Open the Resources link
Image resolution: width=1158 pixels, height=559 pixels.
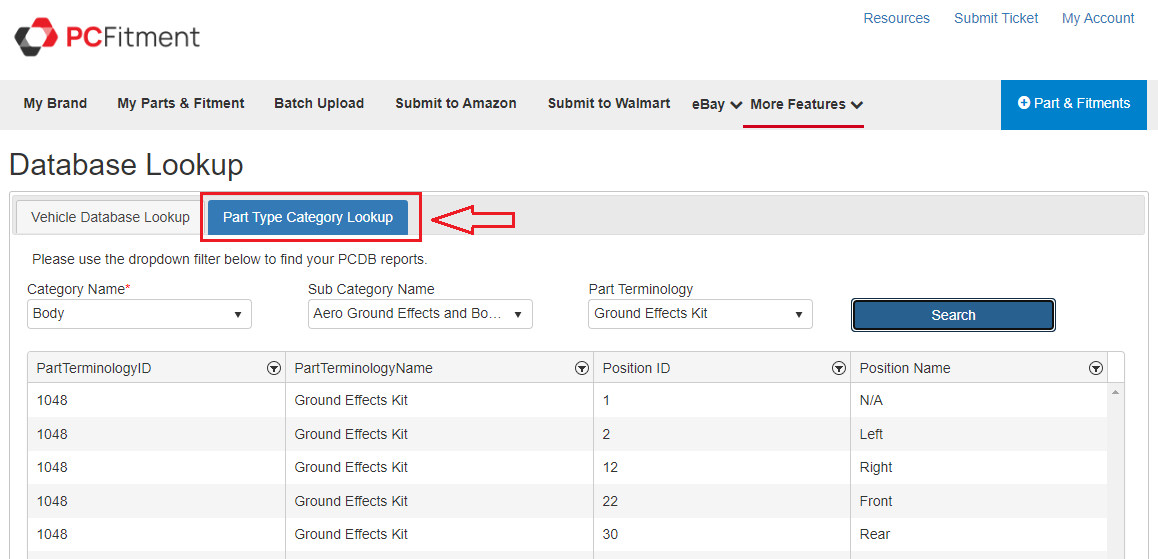[x=896, y=18]
